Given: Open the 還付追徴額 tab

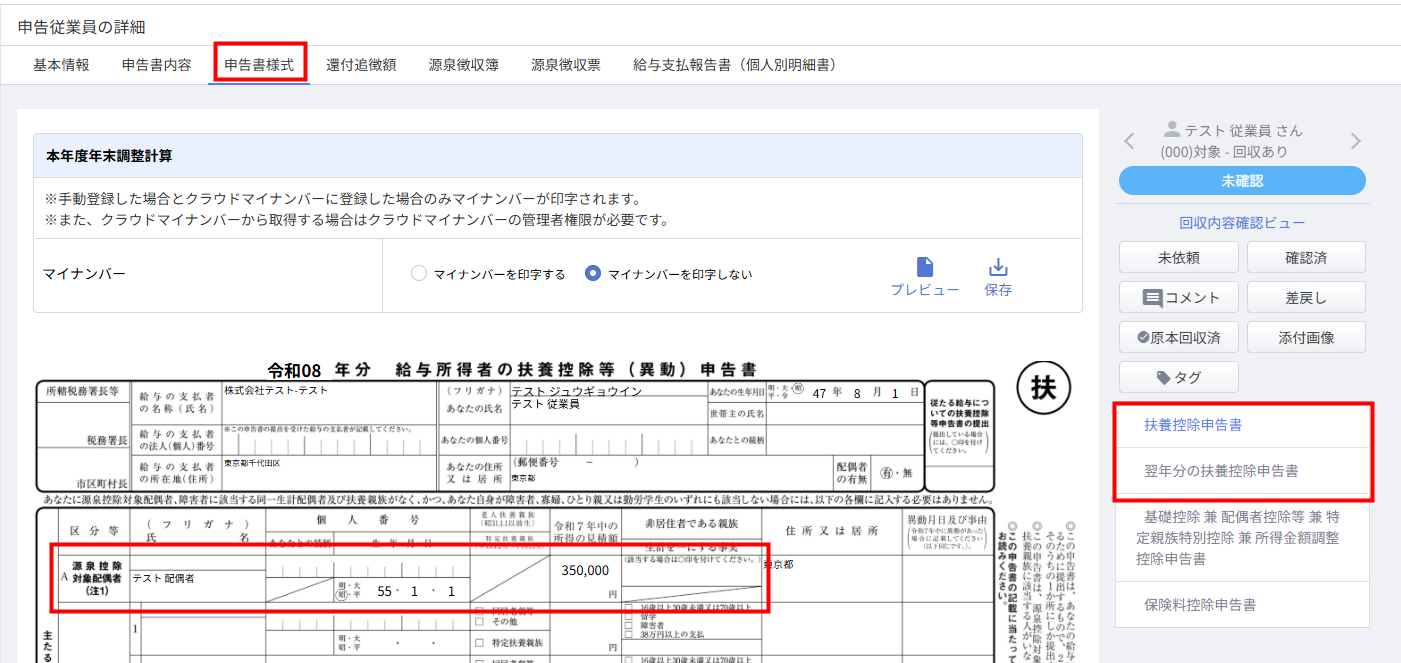Looking at the screenshot, I should tap(361, 65).
